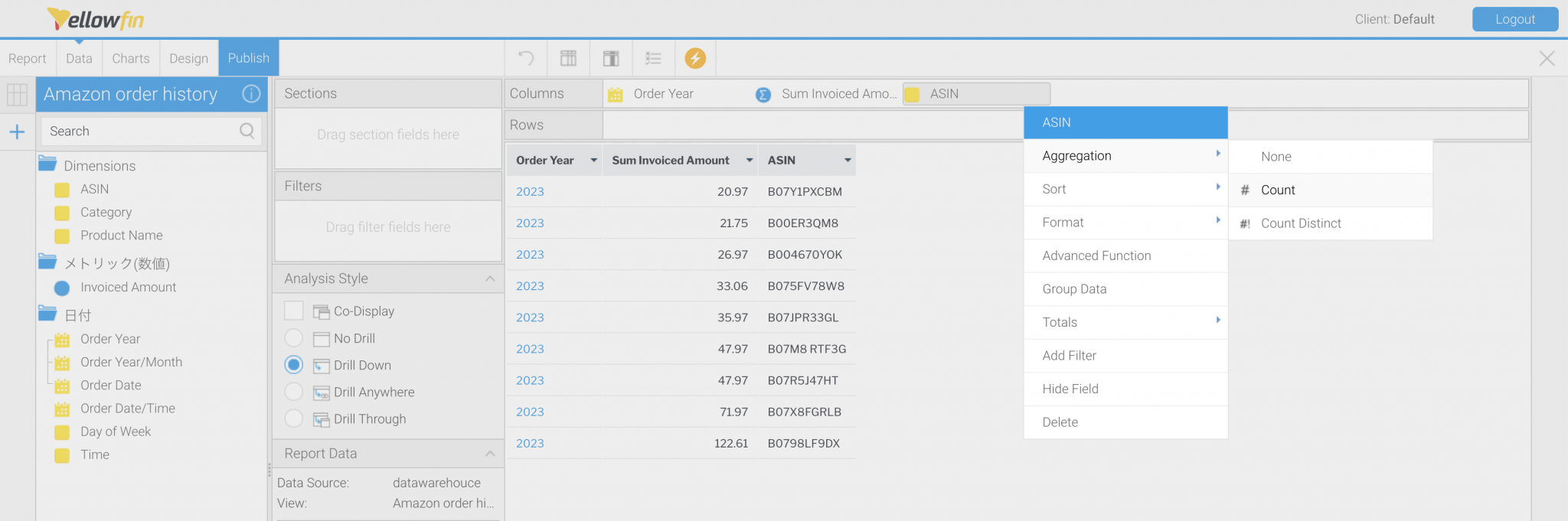This screenshot has height=521, width=1568.
Task: Select the Order Year/Month date field
Action: (x=131, y=362)
